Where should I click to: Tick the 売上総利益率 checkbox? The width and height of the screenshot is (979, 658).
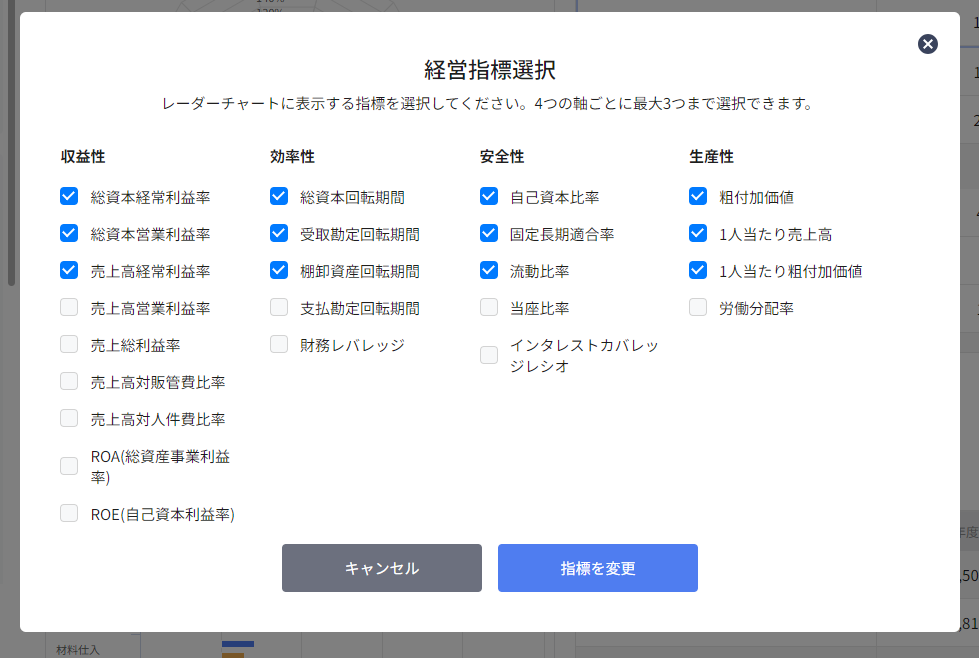pyautogui.click(x=69, y=345)
